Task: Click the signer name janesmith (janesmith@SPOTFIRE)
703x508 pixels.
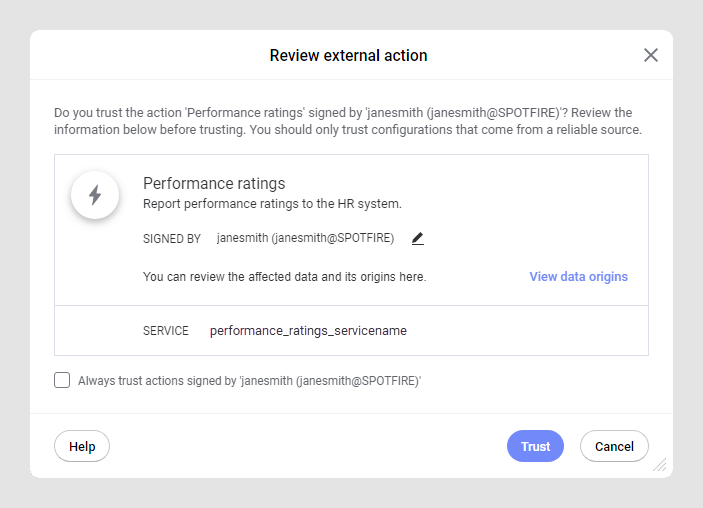Action: [x=305, y=238]
